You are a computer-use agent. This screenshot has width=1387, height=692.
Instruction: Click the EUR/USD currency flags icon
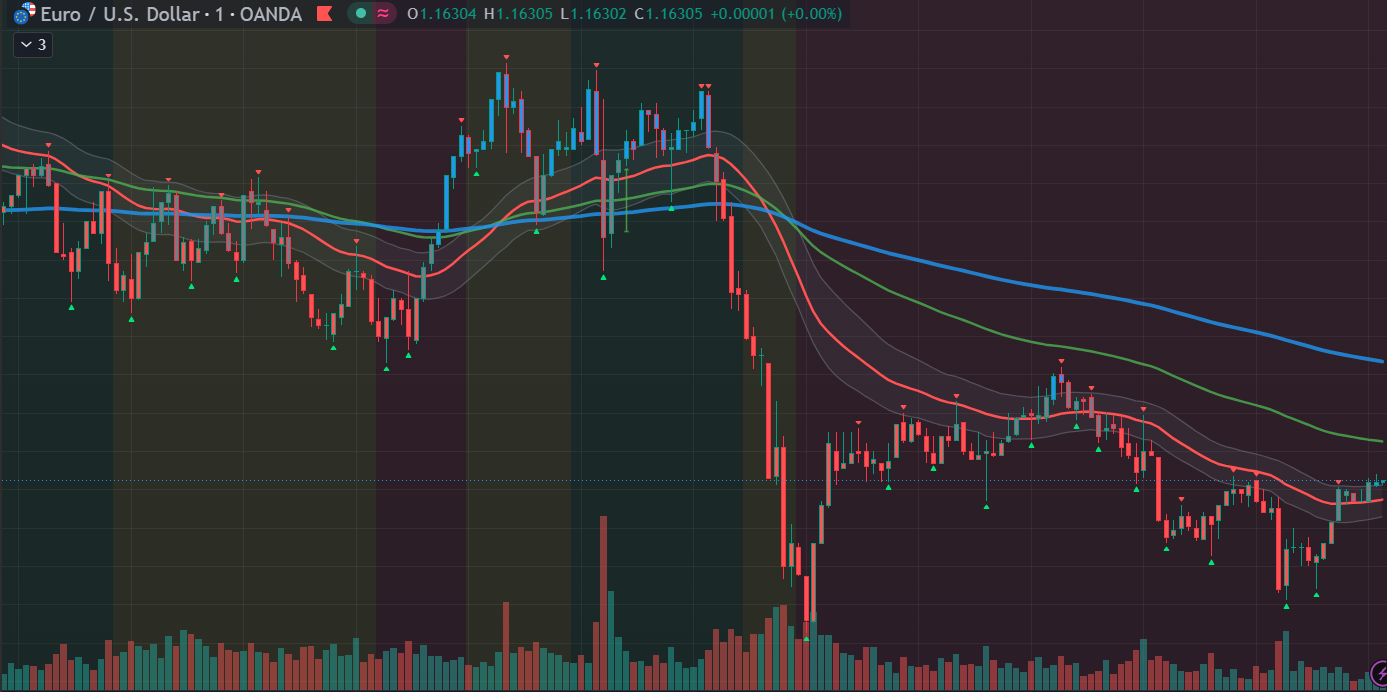pyautogui.click(x=24, y=14)
